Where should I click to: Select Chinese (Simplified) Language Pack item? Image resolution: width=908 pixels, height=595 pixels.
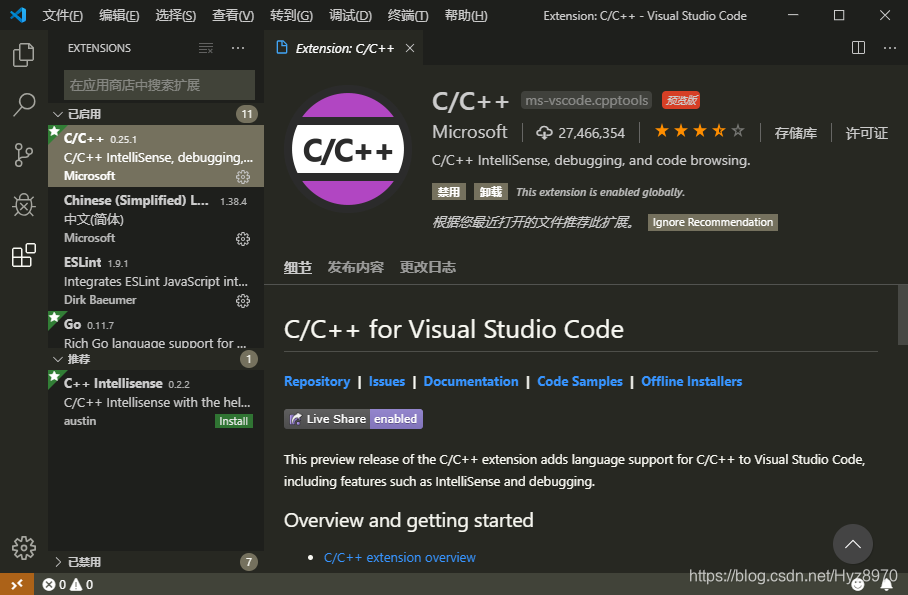point(156,218)
